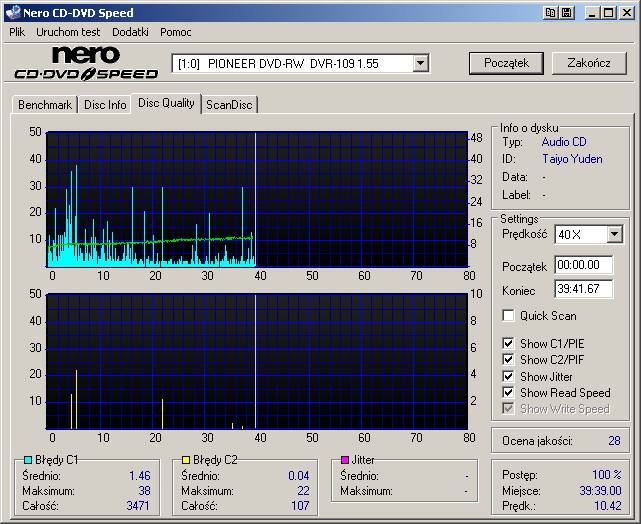This screenshot has height=524, width=641.
Task: Click the Początek 00:00.00 time field
Action: pyautogui.click(x=584, y=265)
